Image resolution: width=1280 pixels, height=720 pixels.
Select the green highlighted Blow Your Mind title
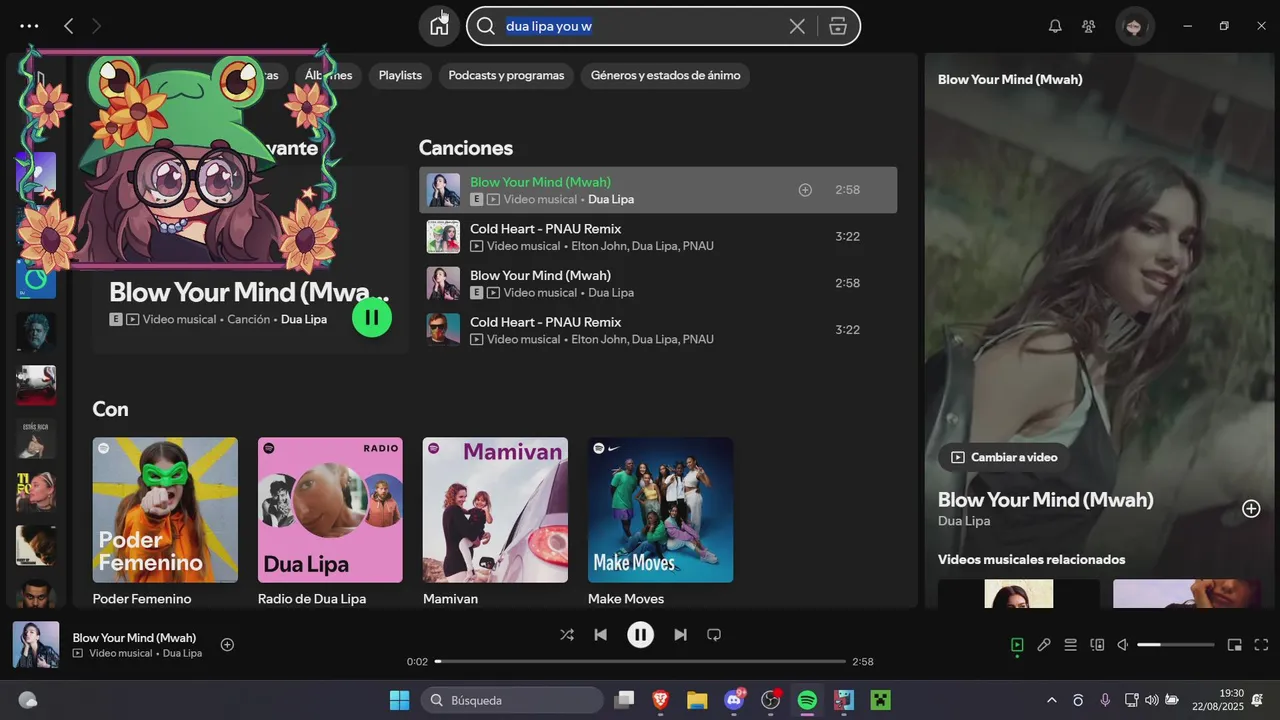pos(540,182)
